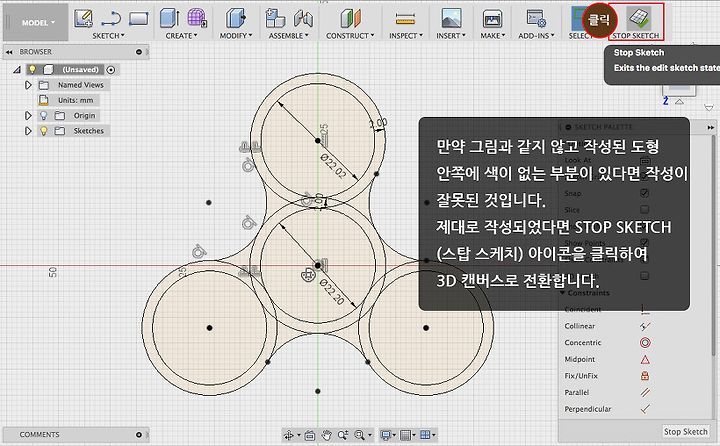This screenshot has width=720, height=446.
Task: Select the Create Sketch tool icon
Action: click(x=84, y=18)
